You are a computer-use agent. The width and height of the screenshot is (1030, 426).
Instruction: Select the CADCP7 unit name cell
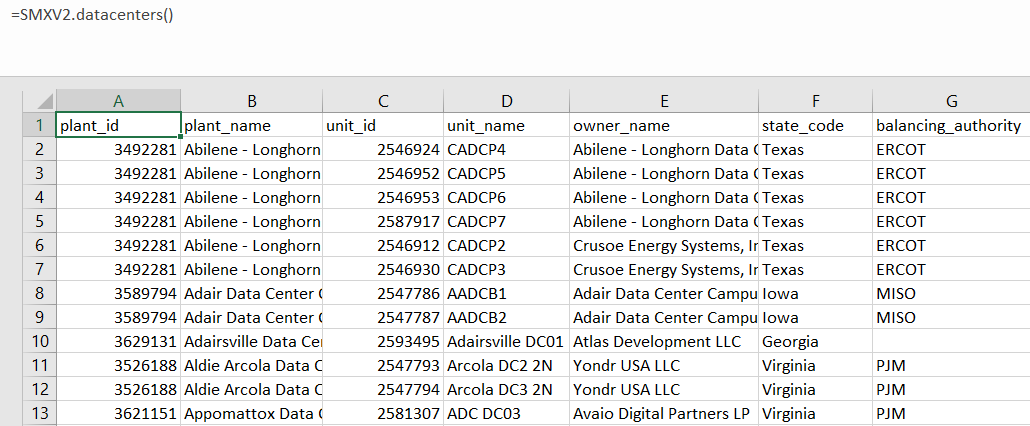coord(506,221)
